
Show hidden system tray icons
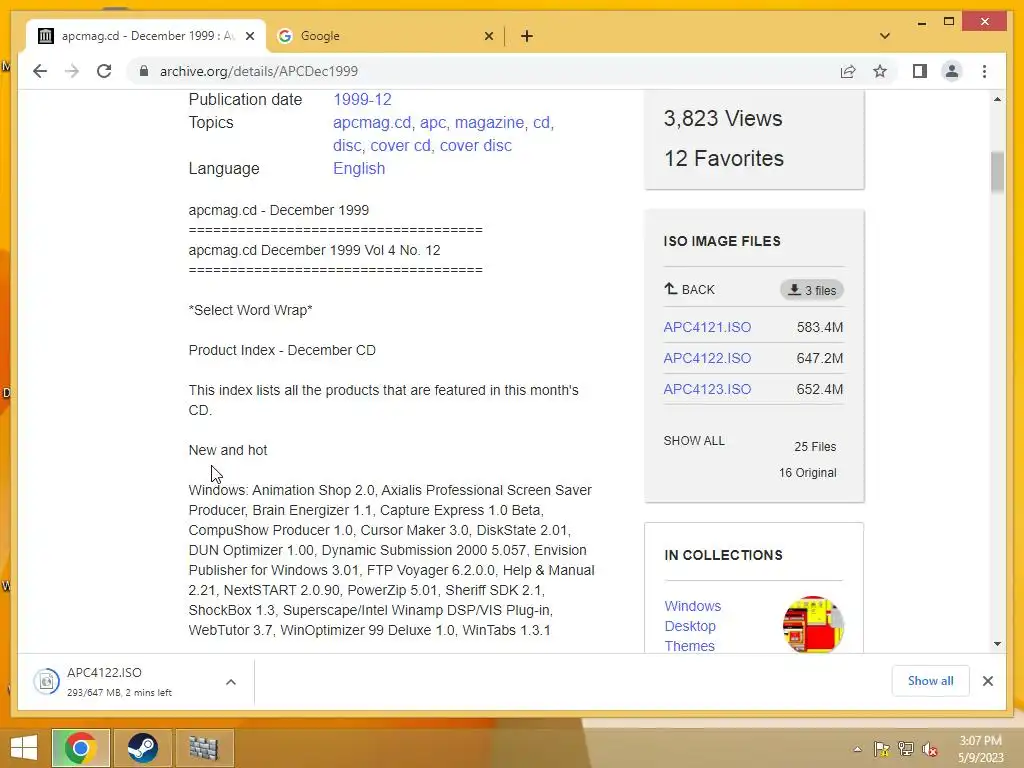coord(857,749)
